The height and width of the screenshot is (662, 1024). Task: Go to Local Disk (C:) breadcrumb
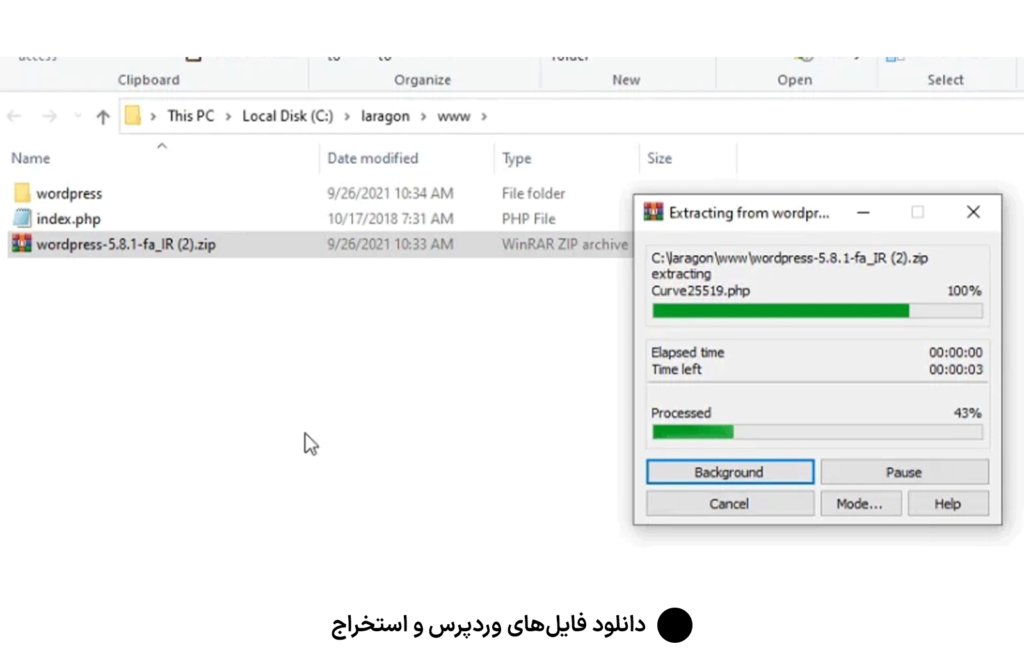point(287,116)
